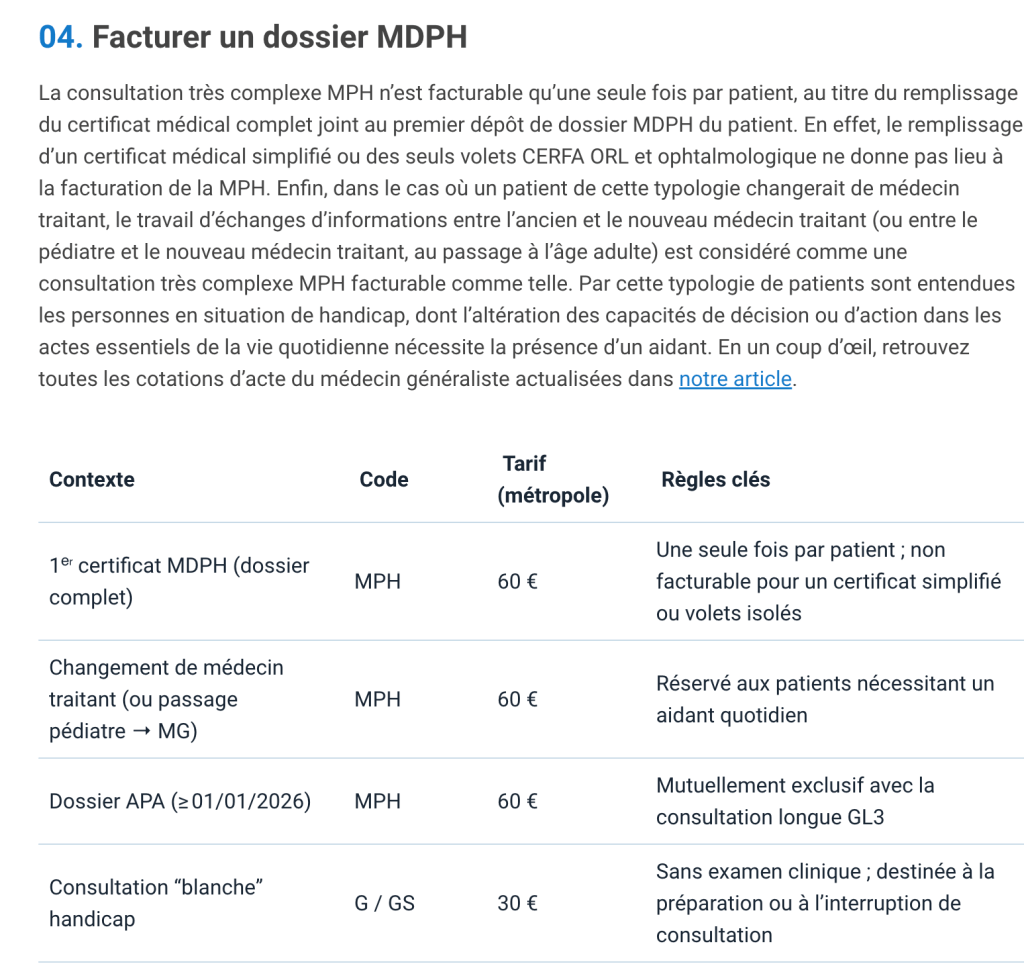Click the "Facturer un dossier MDPH" heading
This screenshot has width=1024, height=964.
point(280,38)
